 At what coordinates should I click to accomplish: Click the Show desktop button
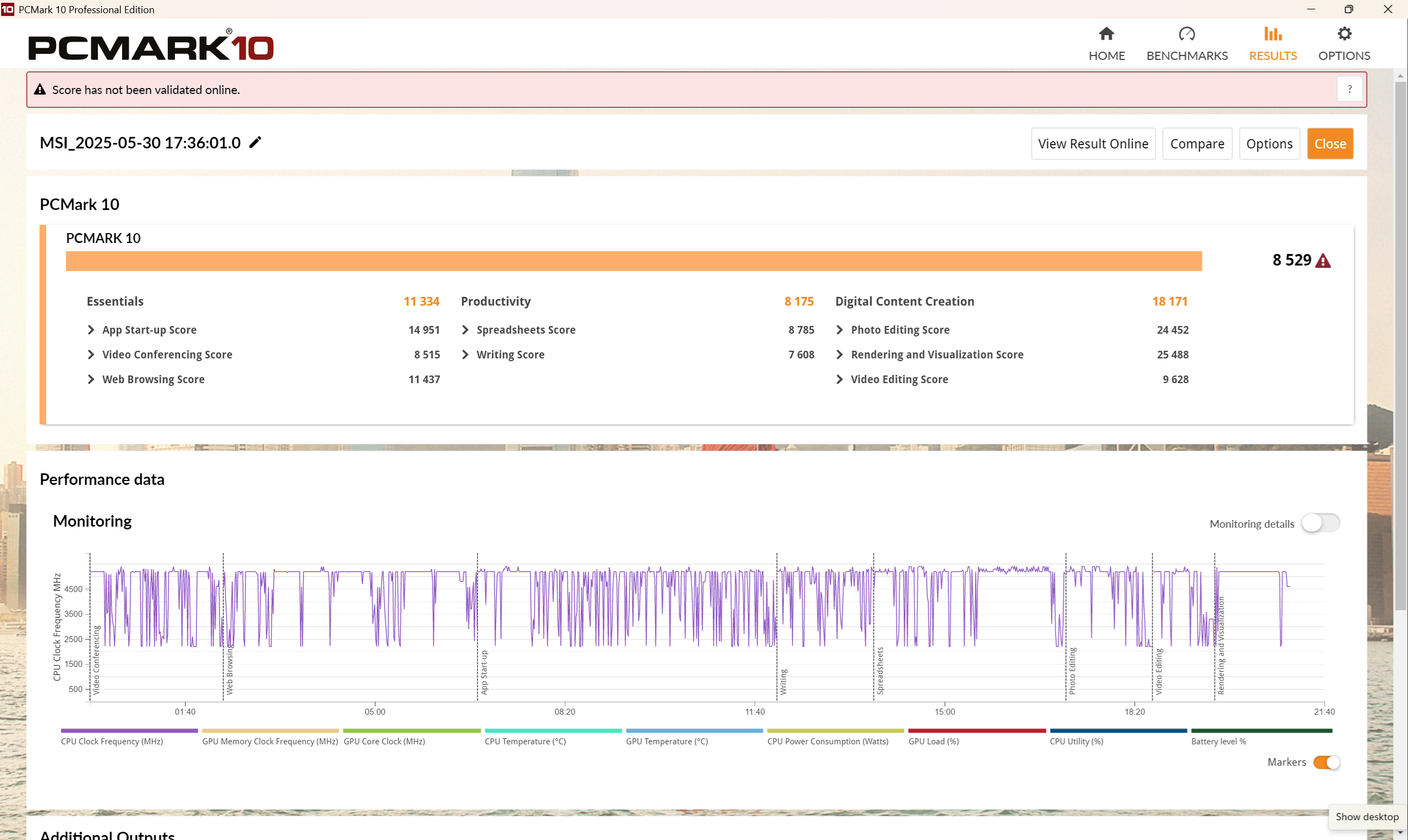tap(1367, 816)
